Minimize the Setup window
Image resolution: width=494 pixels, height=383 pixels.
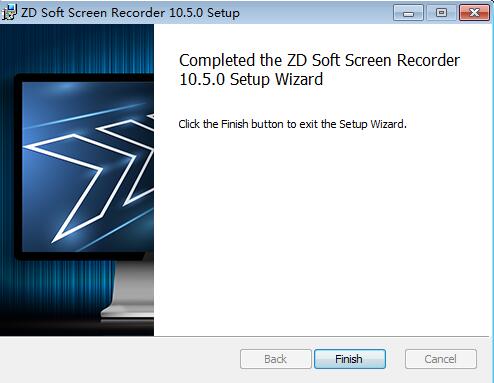pyautogui.click(x=408, y=13)
